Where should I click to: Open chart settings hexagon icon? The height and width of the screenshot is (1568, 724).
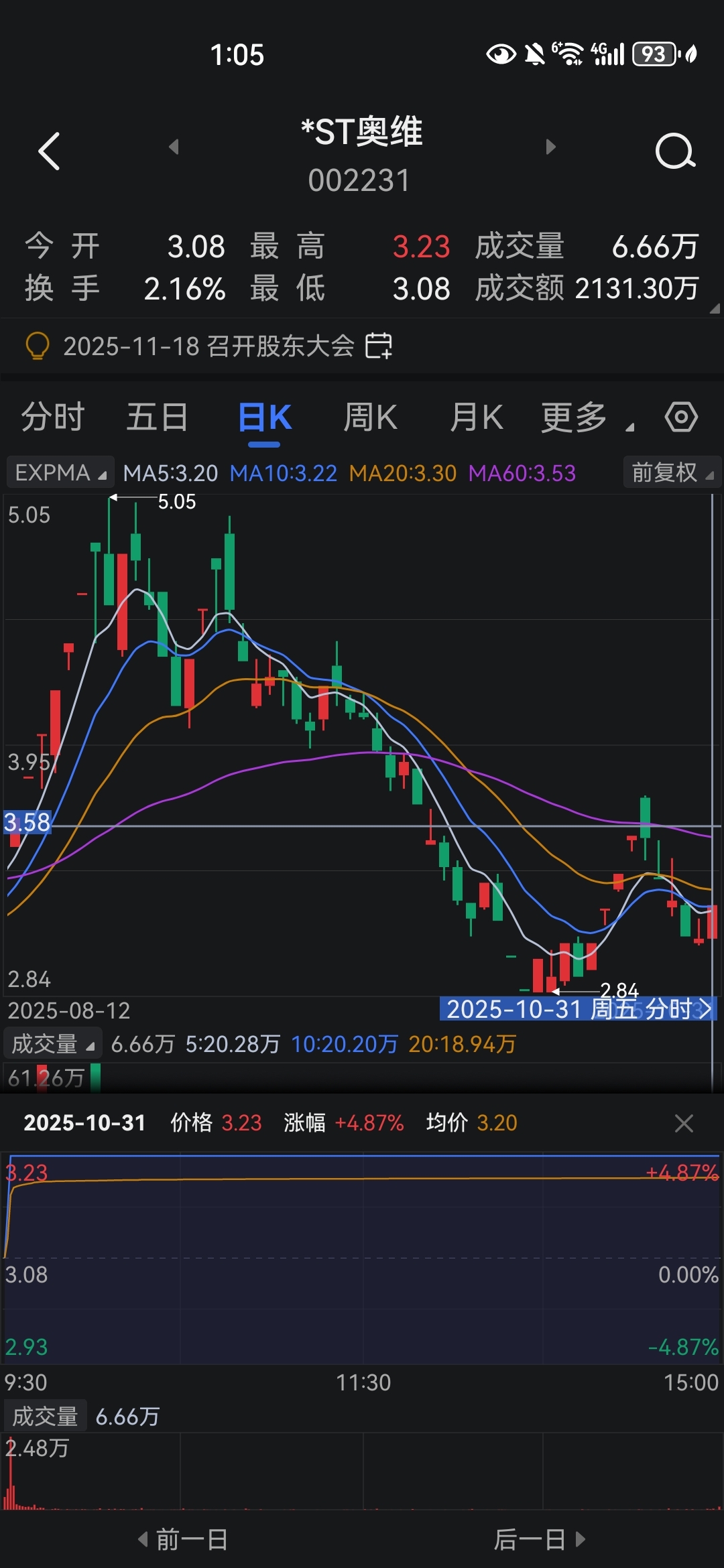[x=681, y=417]
